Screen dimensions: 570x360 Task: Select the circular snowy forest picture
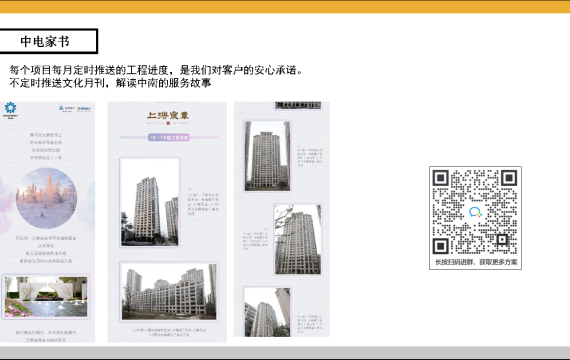[47, 198]
